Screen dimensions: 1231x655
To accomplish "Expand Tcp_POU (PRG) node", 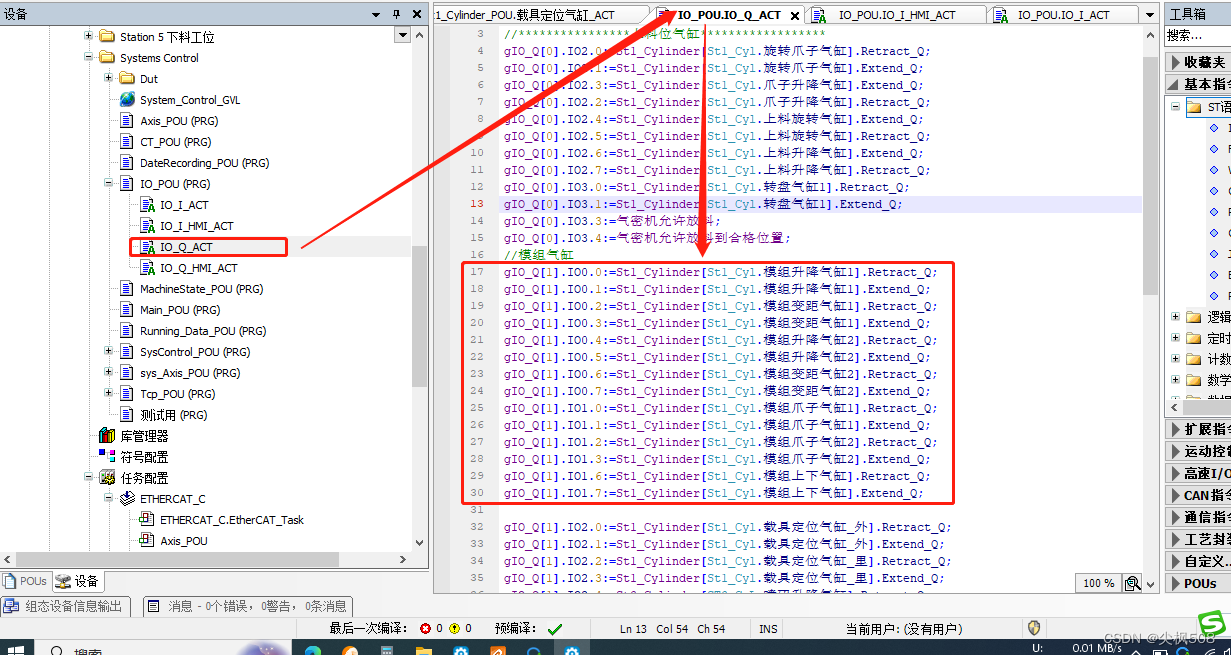I will tap(108, 394).
